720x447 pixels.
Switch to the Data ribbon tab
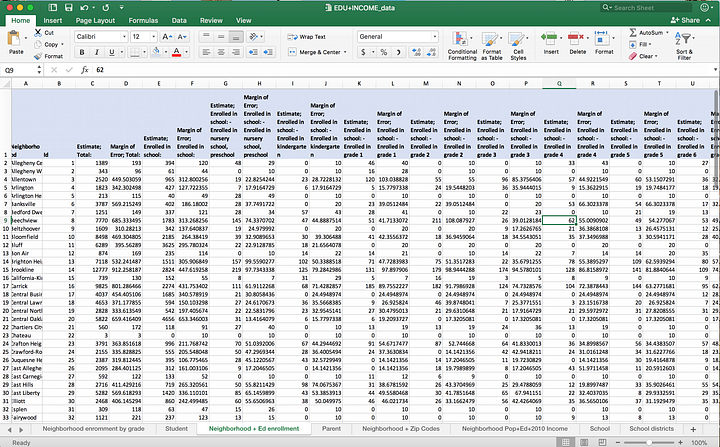point(179,21)
